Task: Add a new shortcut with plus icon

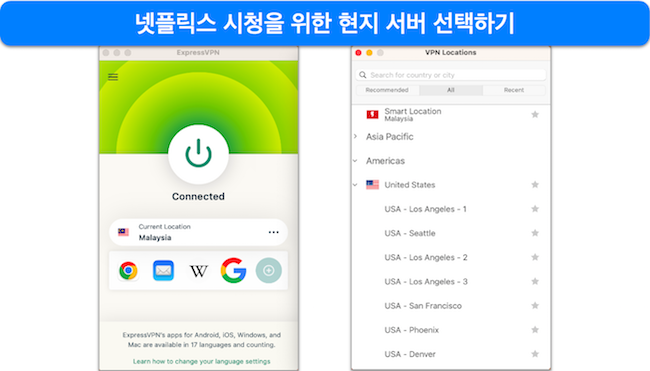Action: 269,270
